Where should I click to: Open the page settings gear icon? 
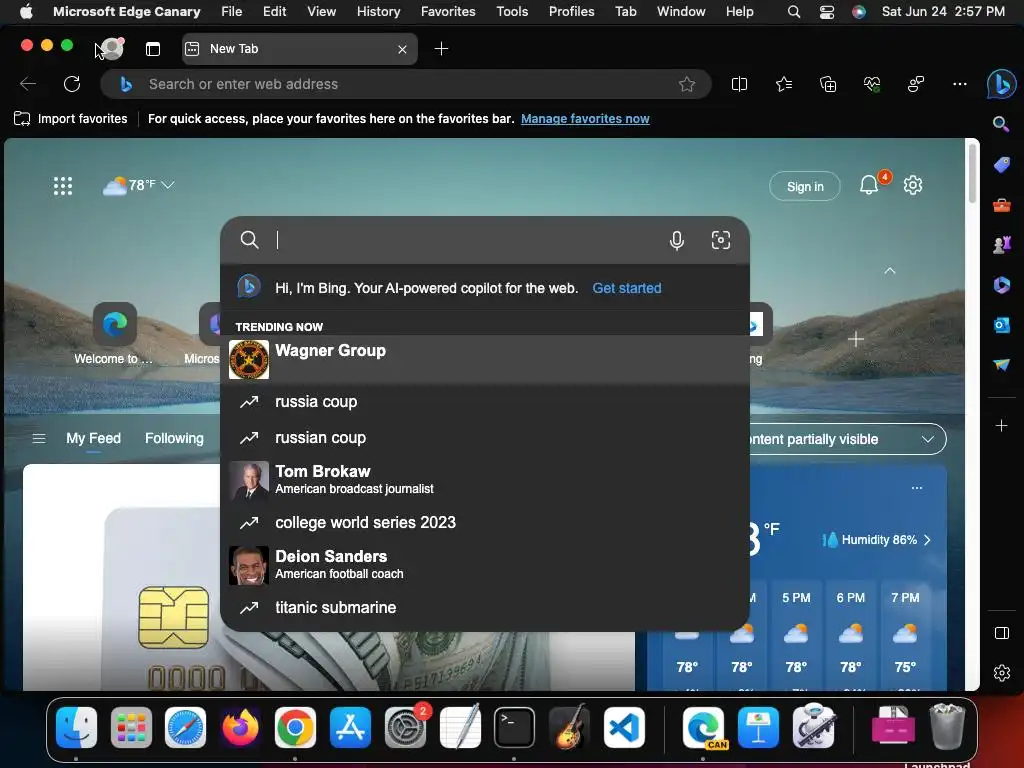tap(913, 185)
